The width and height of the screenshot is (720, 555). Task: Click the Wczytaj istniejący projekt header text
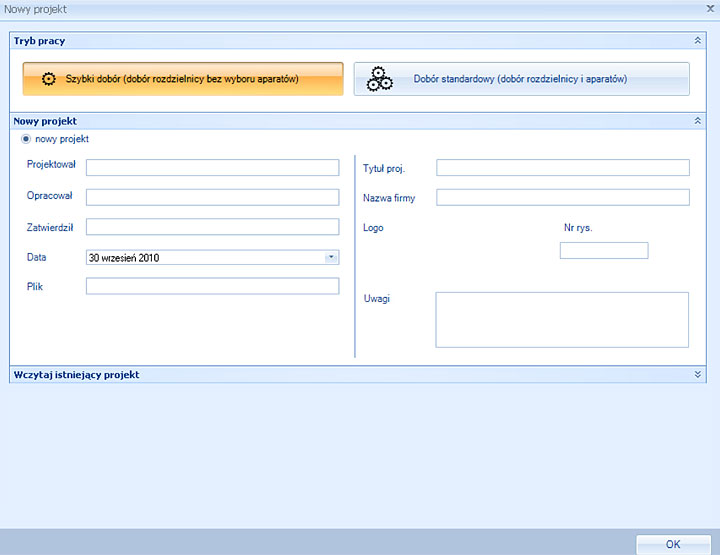click(76, 375)
